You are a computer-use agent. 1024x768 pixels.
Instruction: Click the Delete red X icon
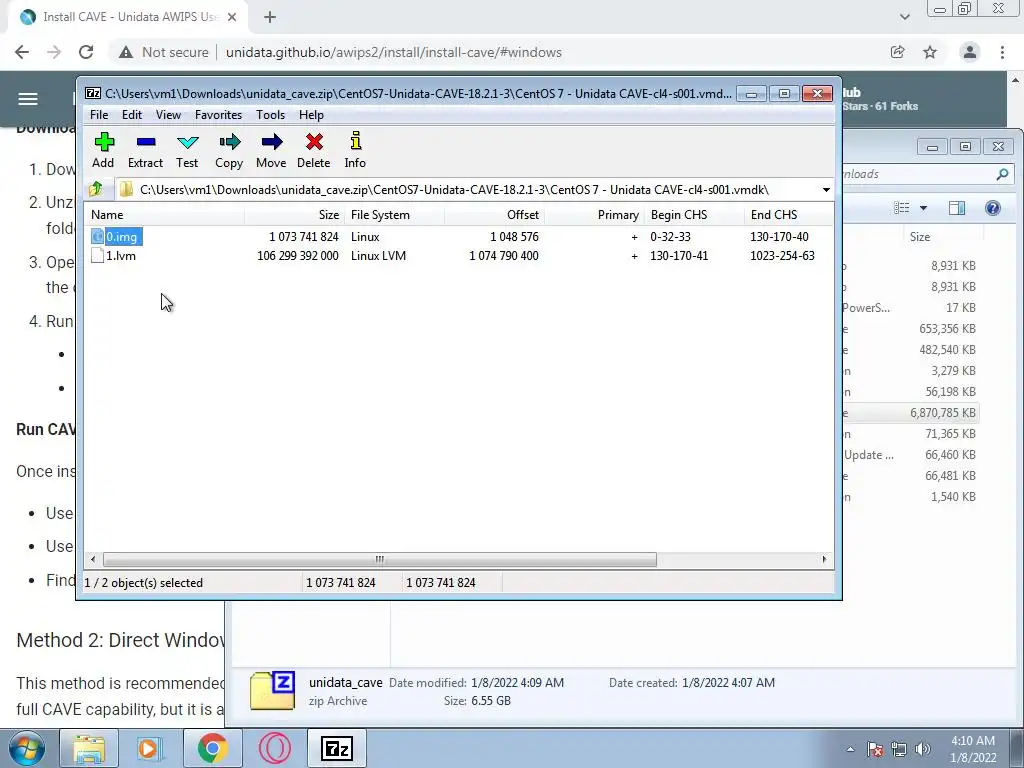[x=314, y=142]
